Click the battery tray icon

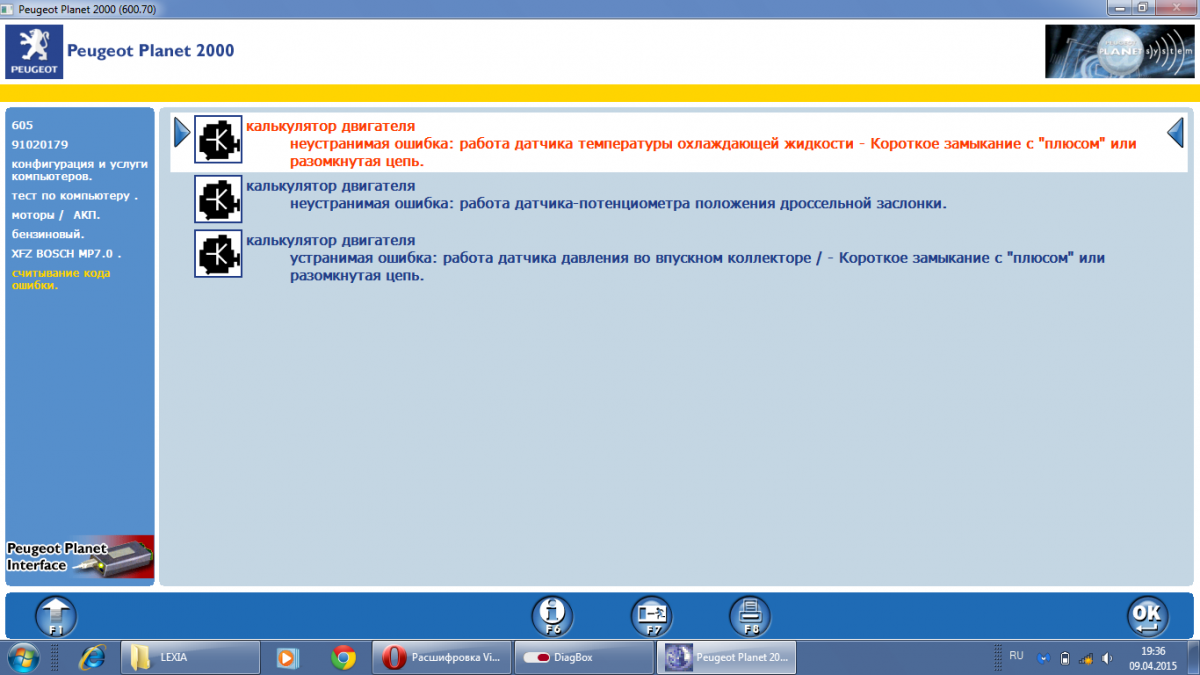pos(1065,658)
